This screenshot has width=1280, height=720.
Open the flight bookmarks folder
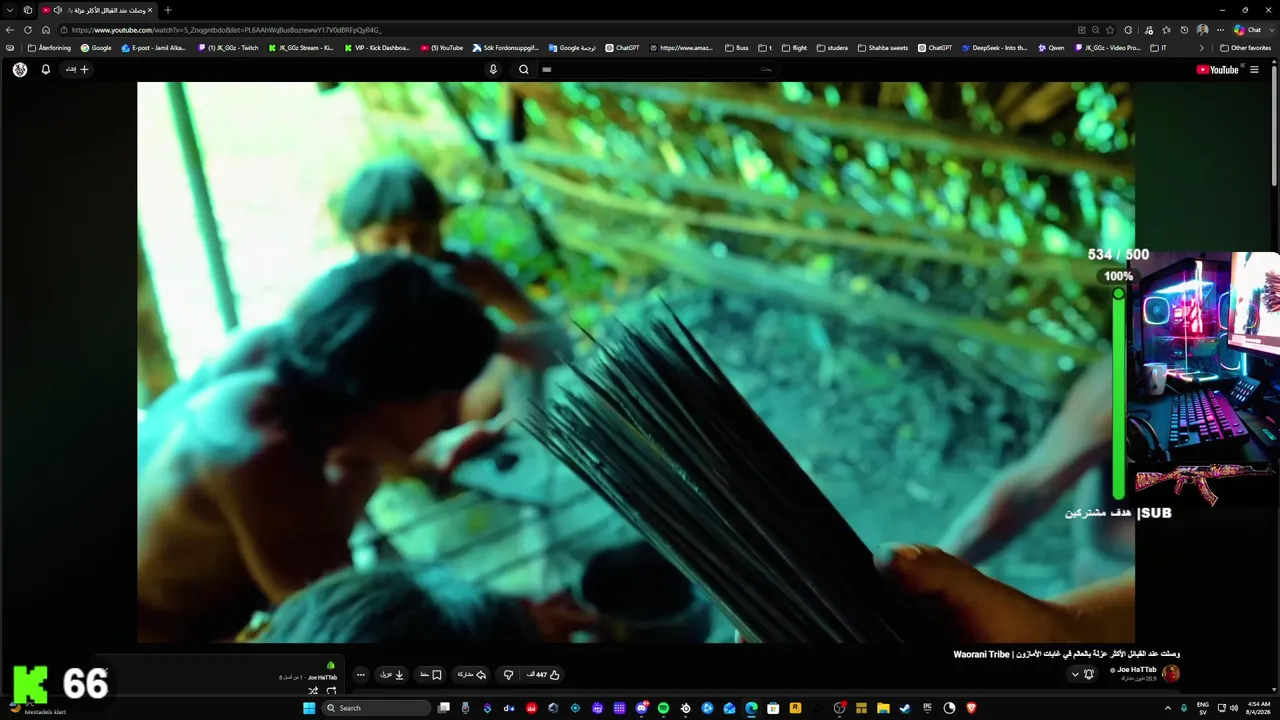click(794, 47)
